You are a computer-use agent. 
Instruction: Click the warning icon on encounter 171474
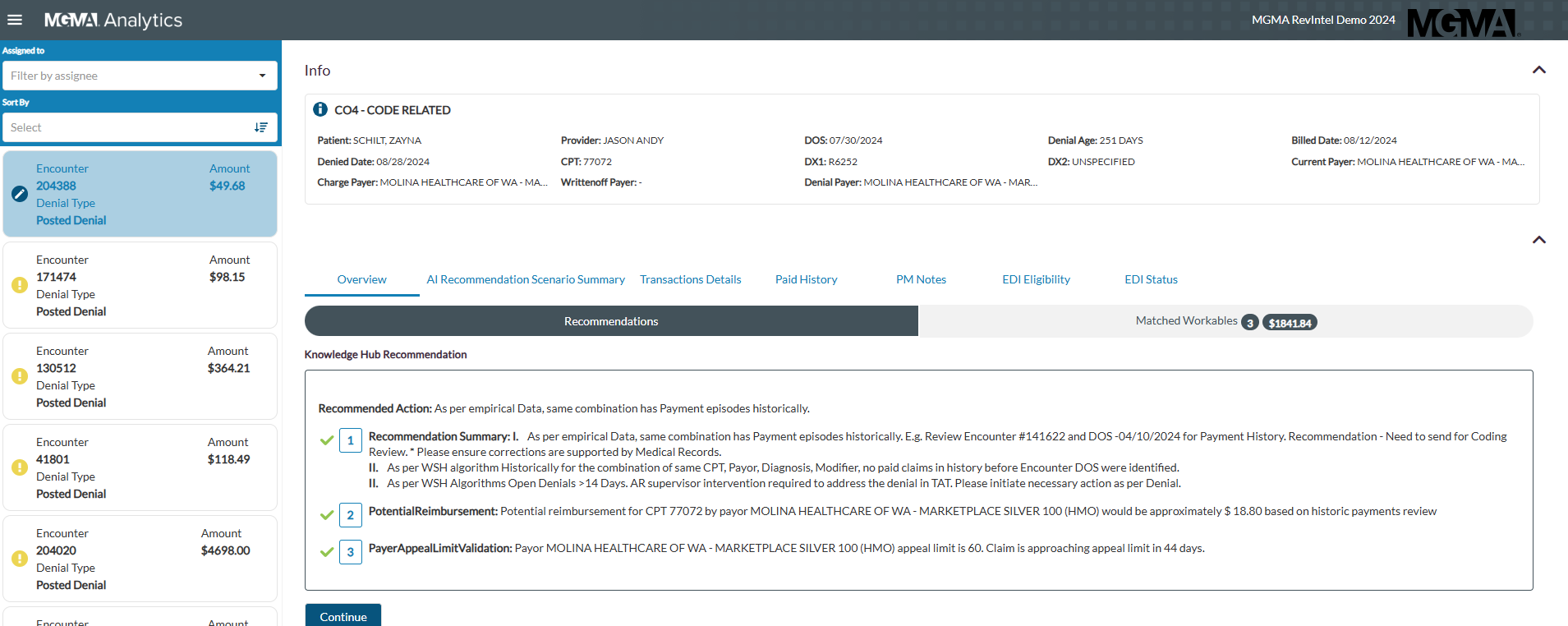(x=20, y=285)
